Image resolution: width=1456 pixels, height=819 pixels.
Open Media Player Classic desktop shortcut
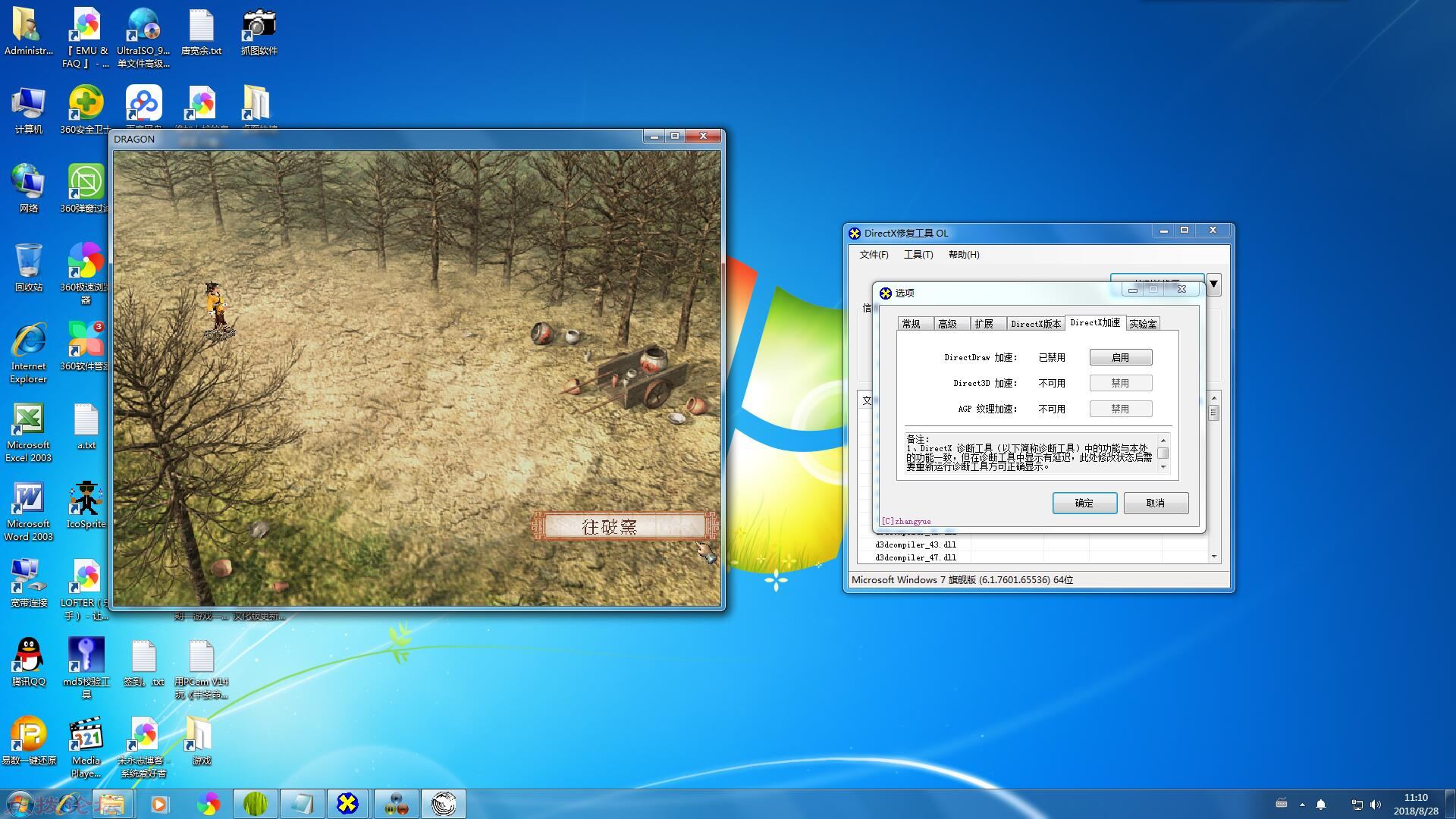point(86,748)
